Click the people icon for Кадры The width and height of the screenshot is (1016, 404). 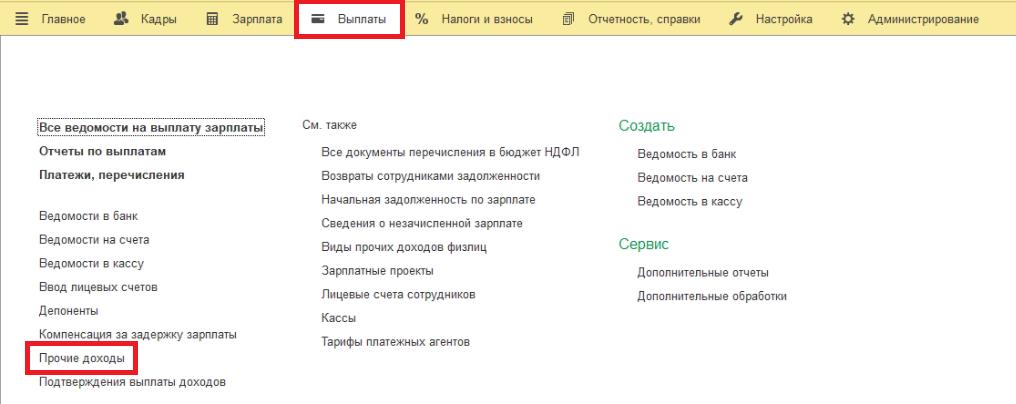click(x=123, y=20)
